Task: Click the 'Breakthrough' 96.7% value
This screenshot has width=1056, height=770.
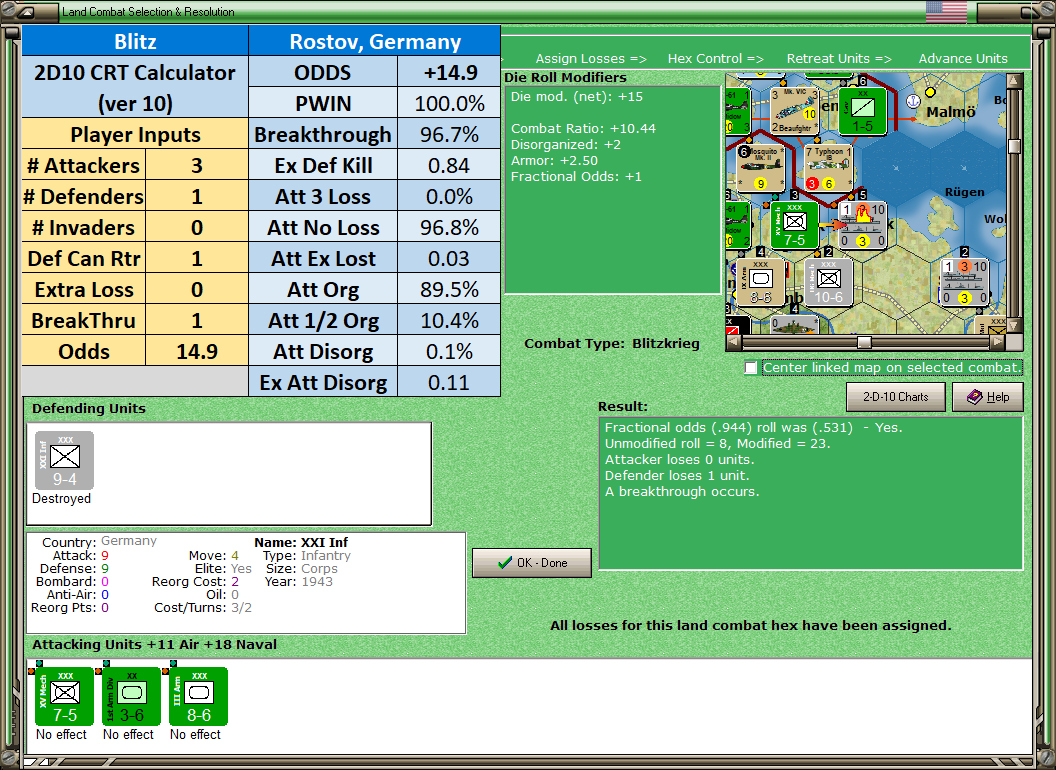Action: click(x=449, y=134)
